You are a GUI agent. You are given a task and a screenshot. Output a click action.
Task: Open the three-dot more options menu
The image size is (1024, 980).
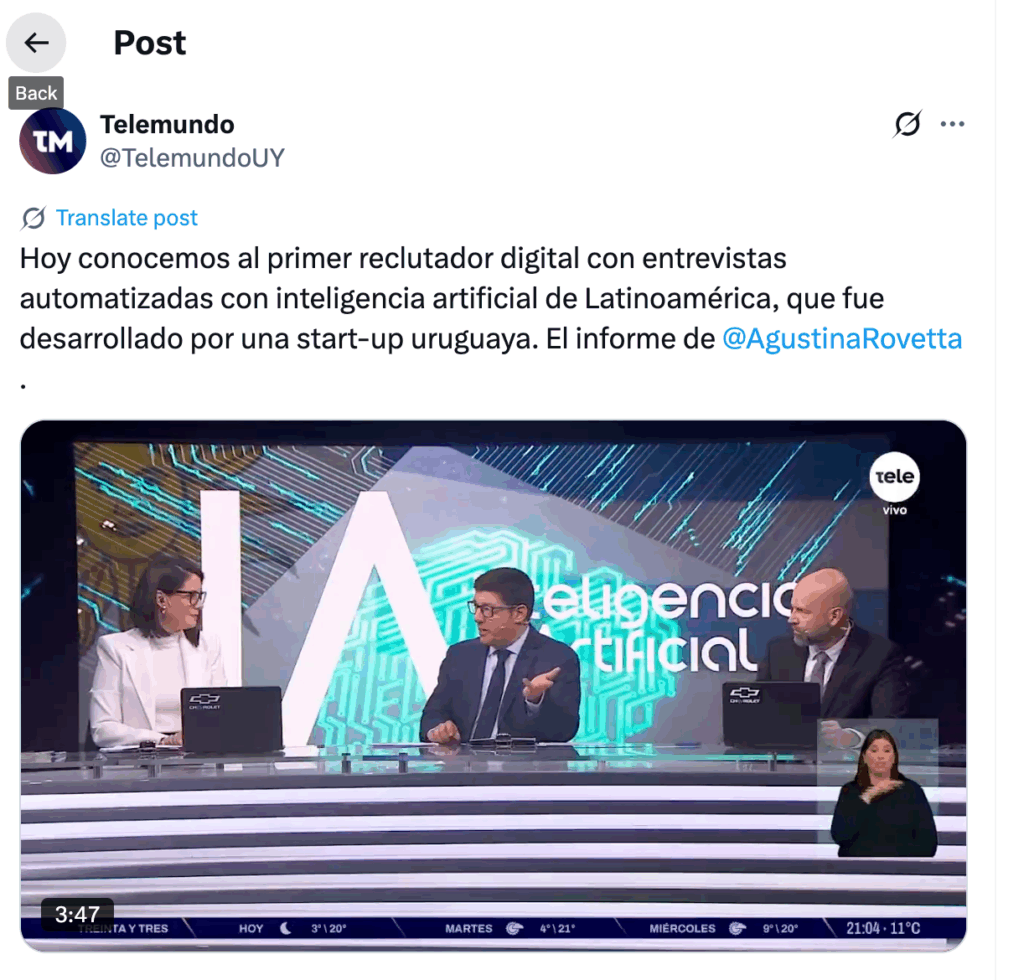pyautogui.click(x=952, y=123)
